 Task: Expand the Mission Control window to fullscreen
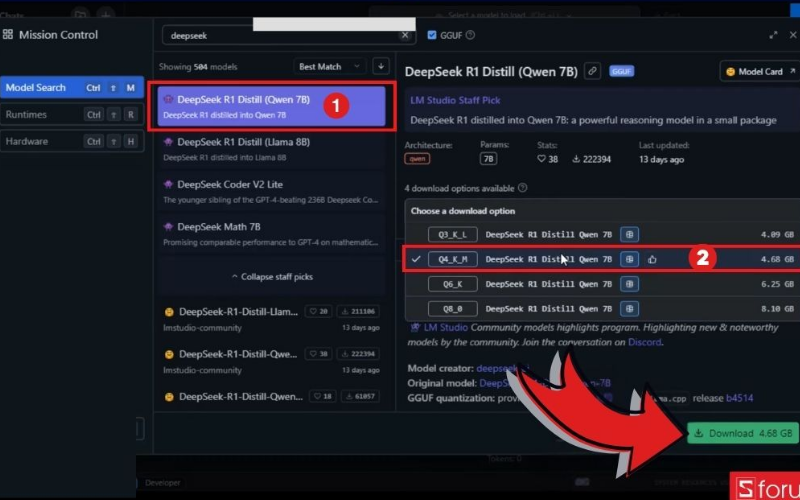coord(773,35)
